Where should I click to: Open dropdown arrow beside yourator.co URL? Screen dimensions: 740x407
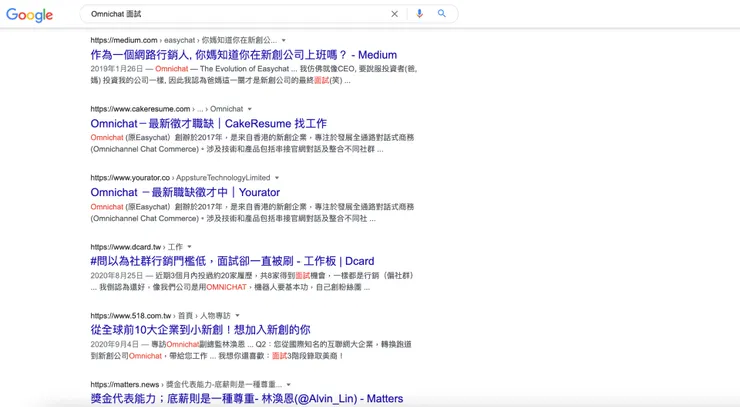pyautogui.click(x=277, y=178)
